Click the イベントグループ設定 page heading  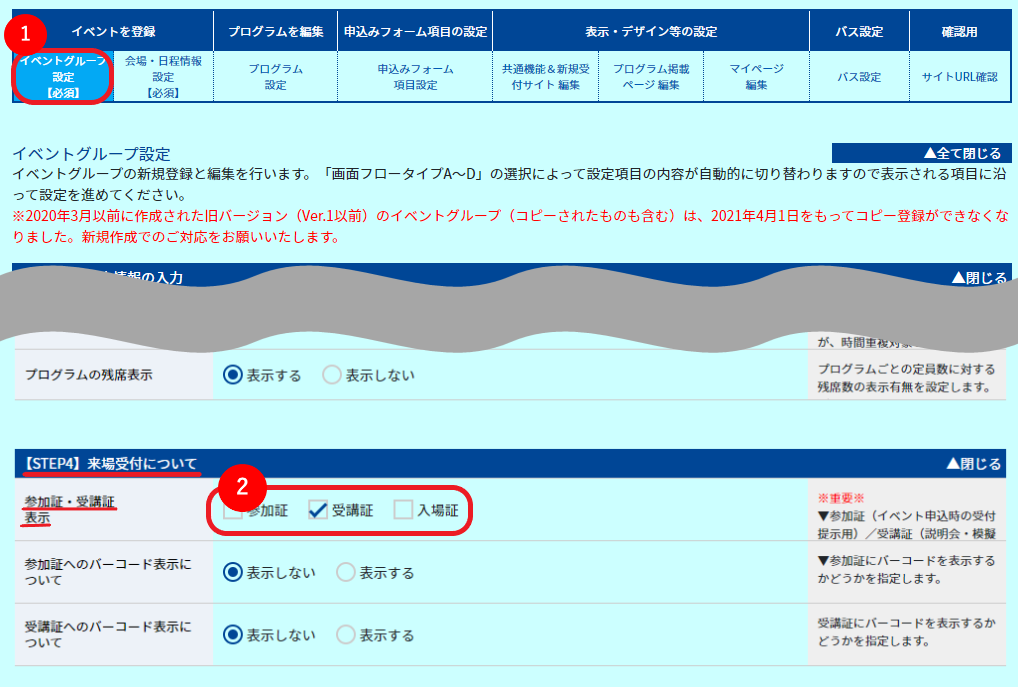pyautogui.click(x=92, y=154)
